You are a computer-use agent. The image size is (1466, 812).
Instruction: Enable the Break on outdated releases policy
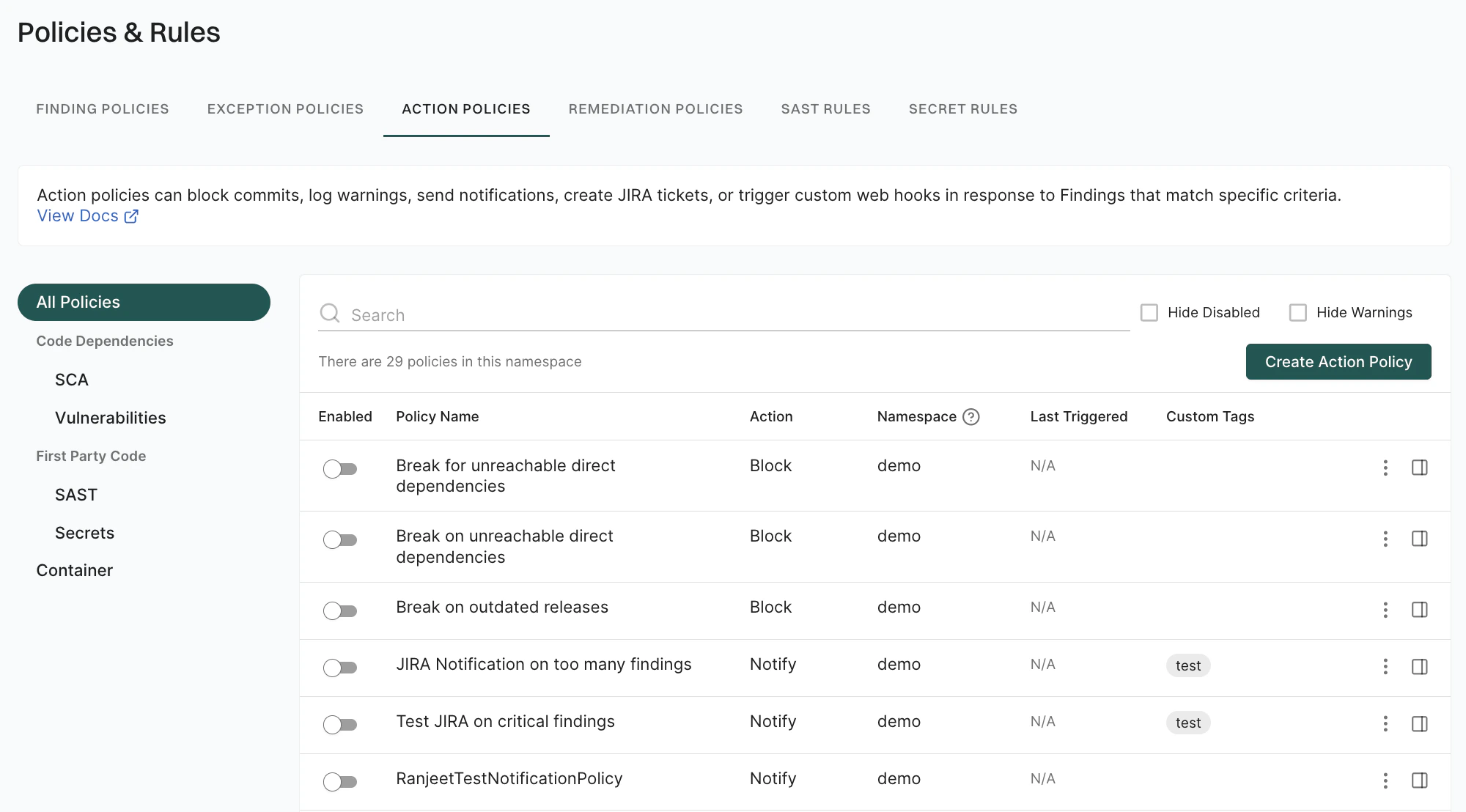[340, 611]
